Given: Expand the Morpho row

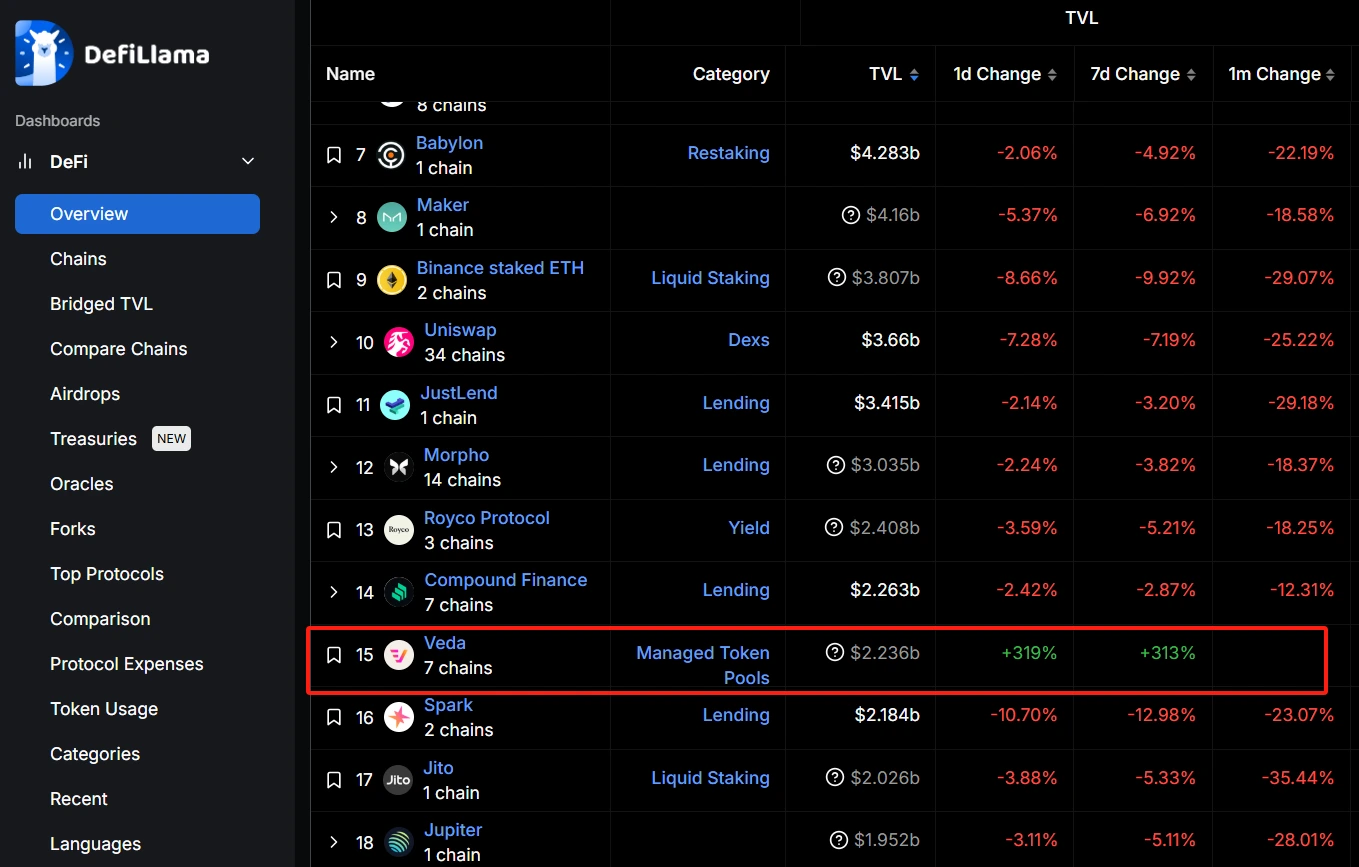Looking at the screenshot, I should (334, 467).
